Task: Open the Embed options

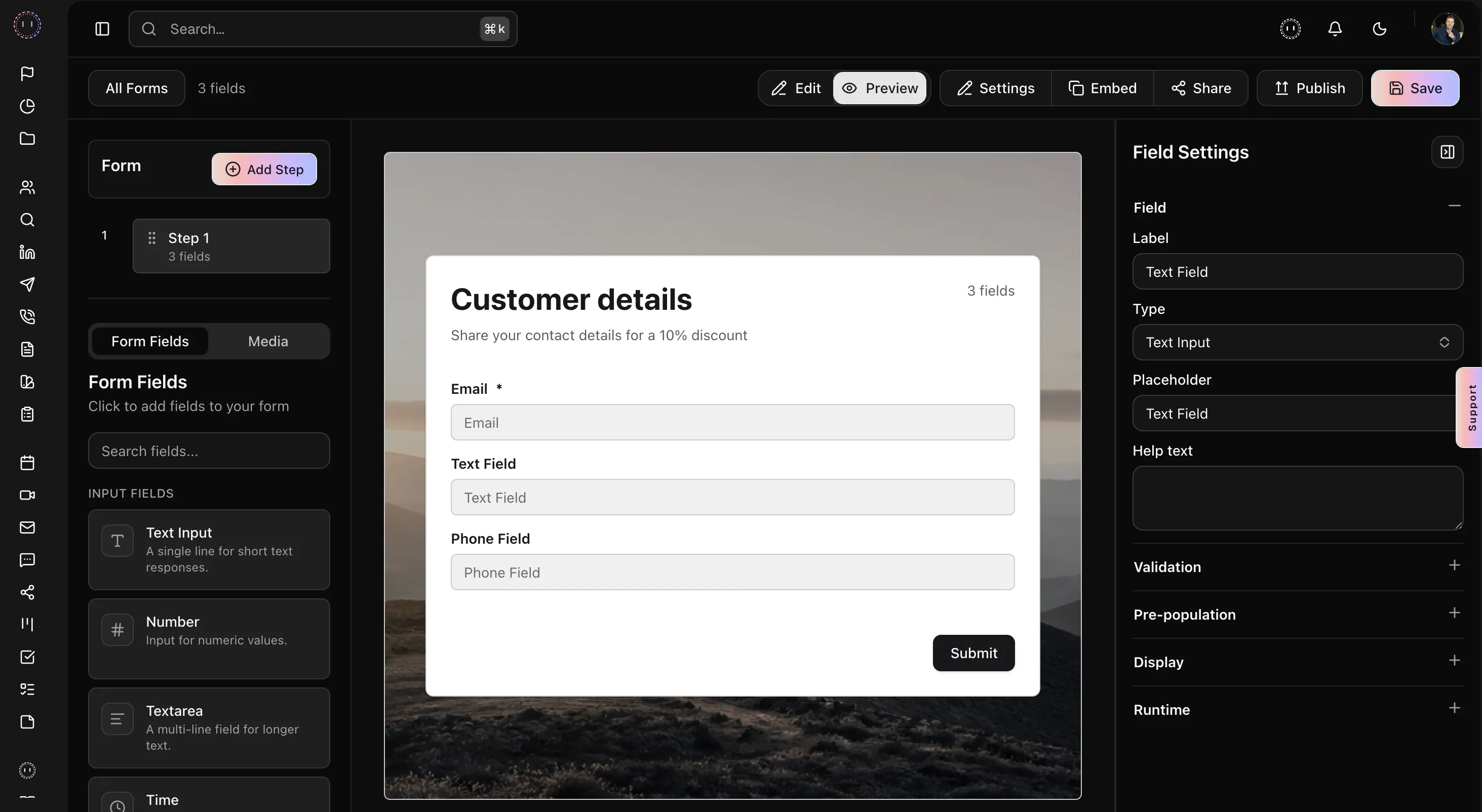Action: pos(1102,88)
